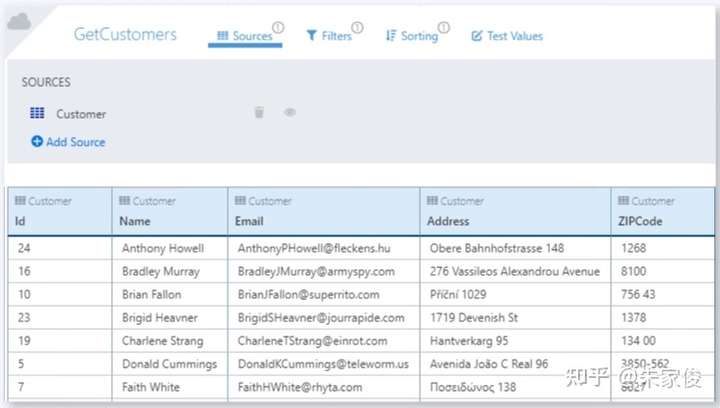Image resolution: width=720 pixels, height=408 pixels.
Task: Switch to the Filters tab
Action: pyautogui.click(x=330, y=36)
